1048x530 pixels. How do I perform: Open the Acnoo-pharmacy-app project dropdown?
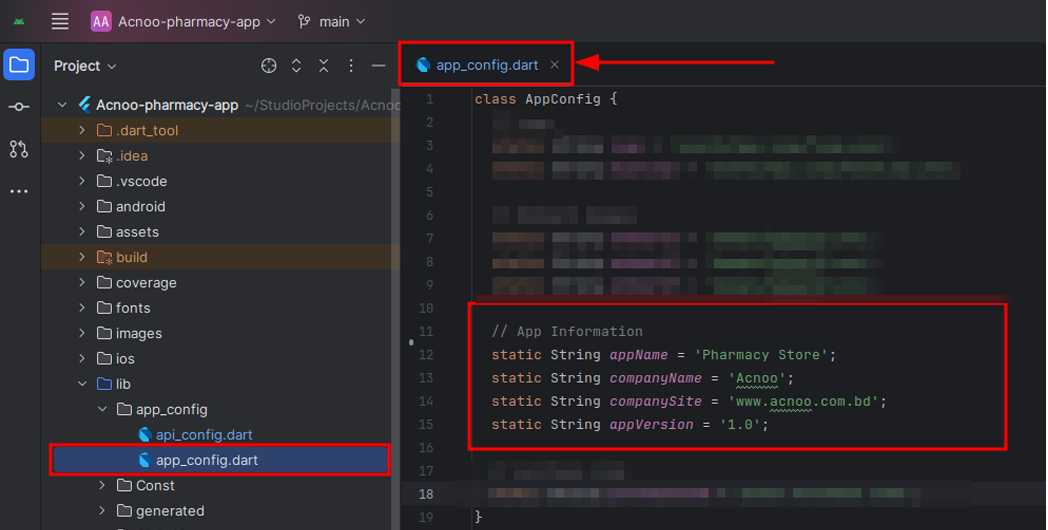point(183,21)
